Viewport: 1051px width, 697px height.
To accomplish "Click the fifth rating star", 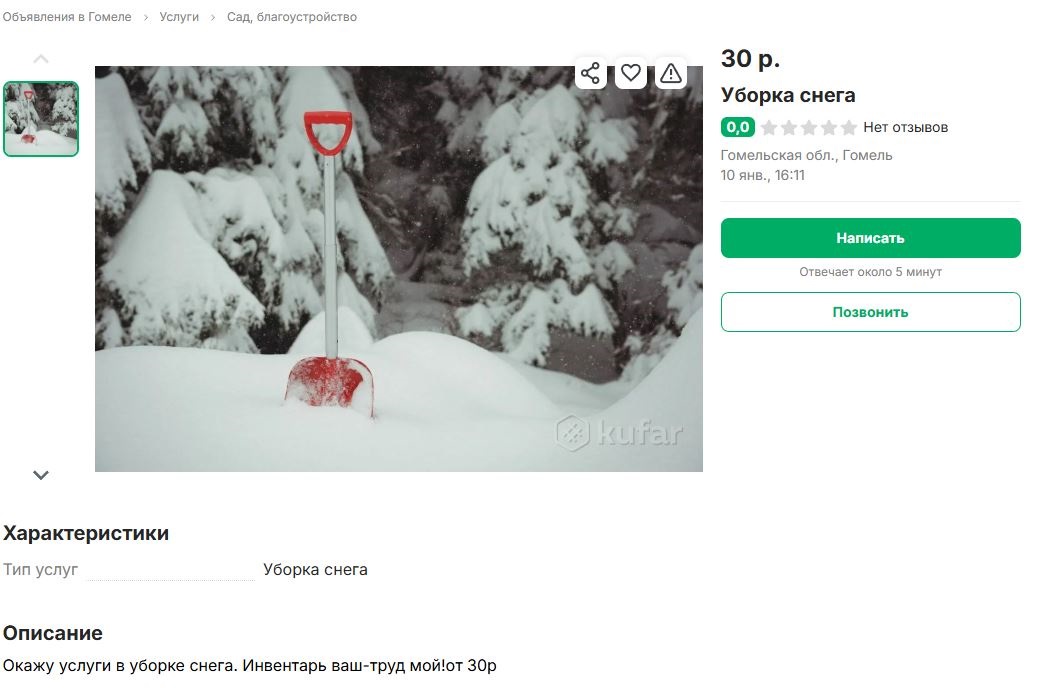I will [849, 127].
